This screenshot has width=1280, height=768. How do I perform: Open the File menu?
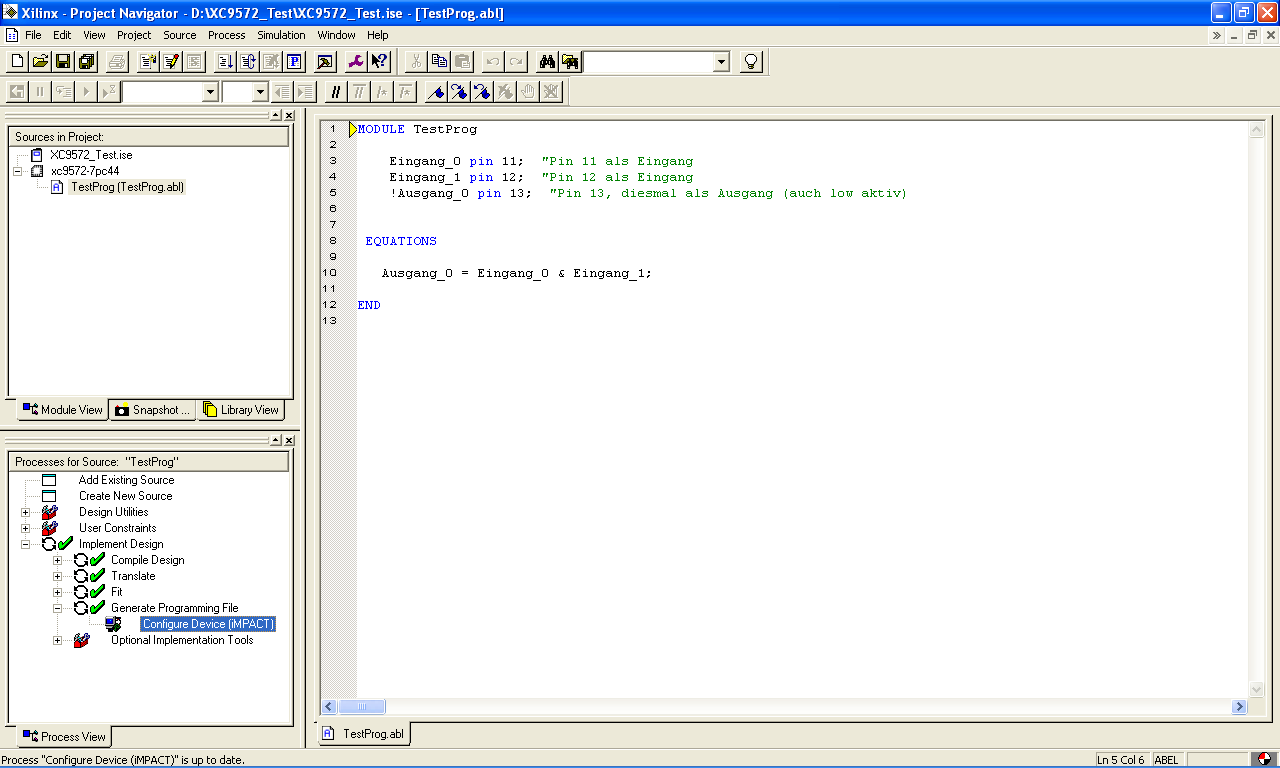pos(33,35)
